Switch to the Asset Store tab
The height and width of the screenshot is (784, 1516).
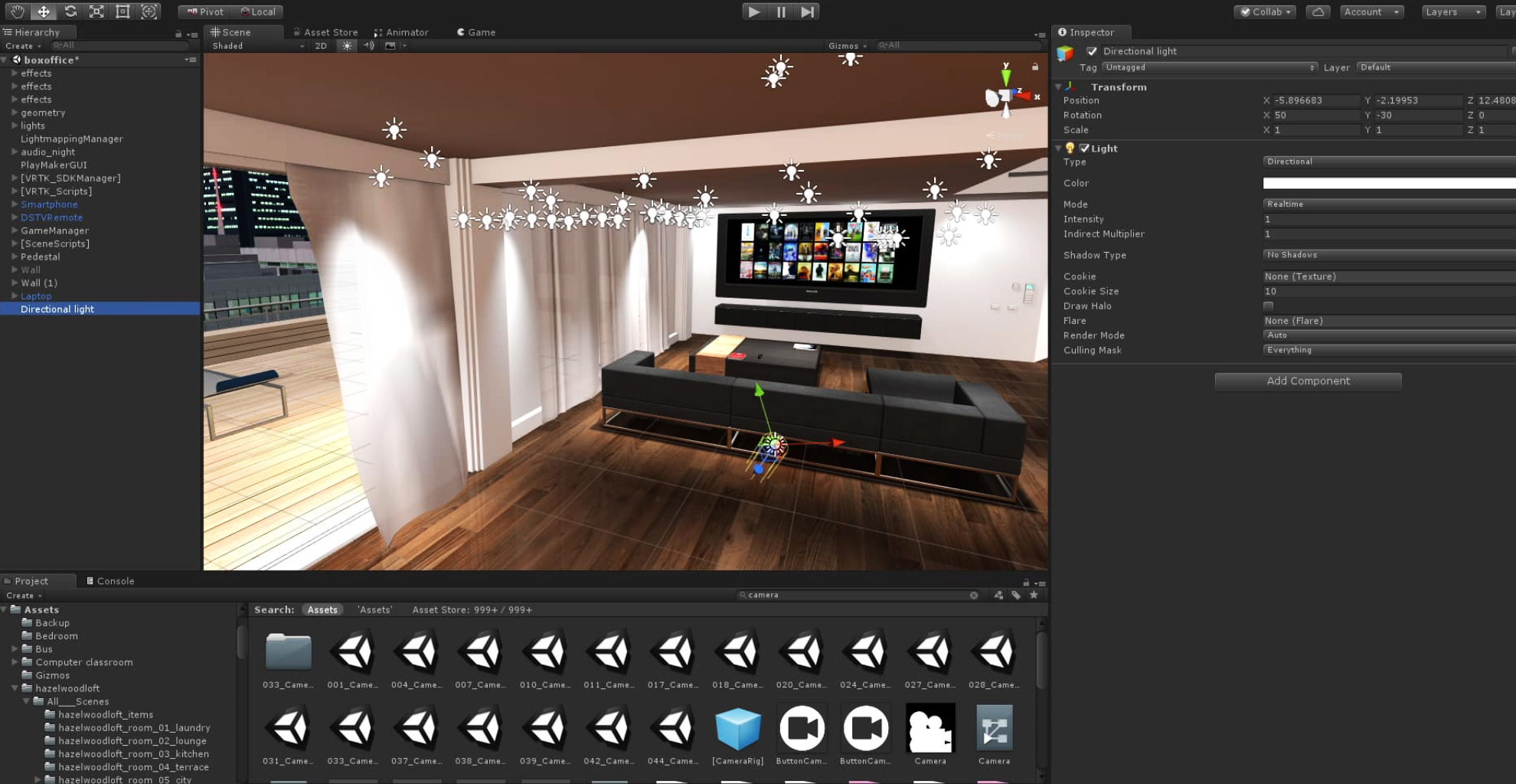tap(325, 32)
